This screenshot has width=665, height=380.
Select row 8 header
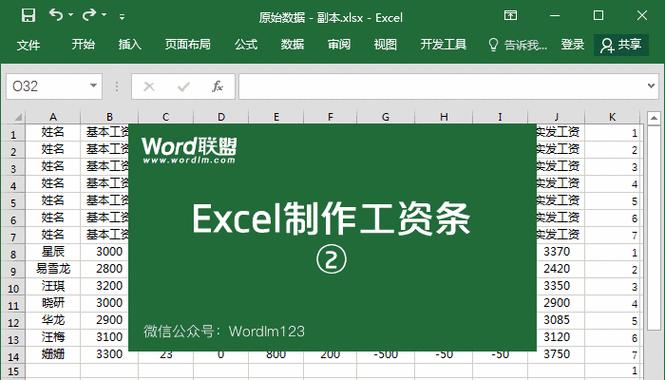pyautogui.click(x=13, y=254)
